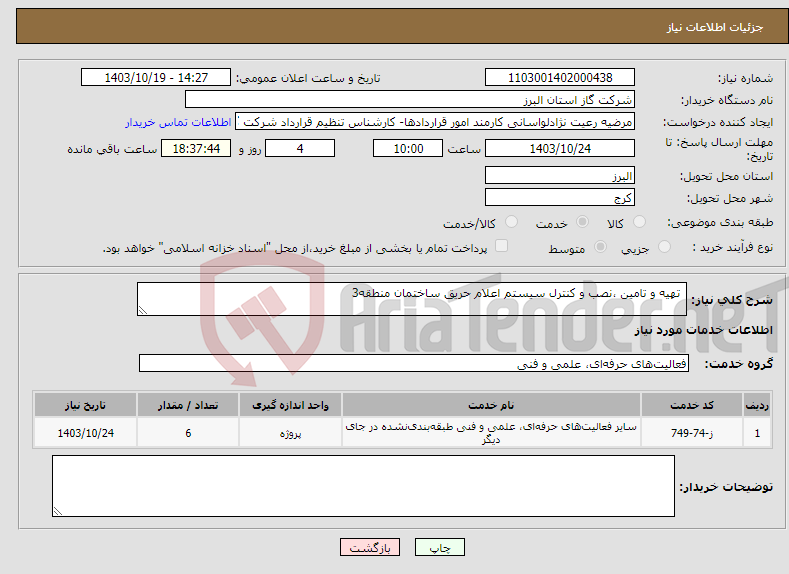Click the اطلاعات خدمات مورد نیاز section heading
Image resolution: width=789 pixels, height=574 pixels.
(x=703, y=330)
